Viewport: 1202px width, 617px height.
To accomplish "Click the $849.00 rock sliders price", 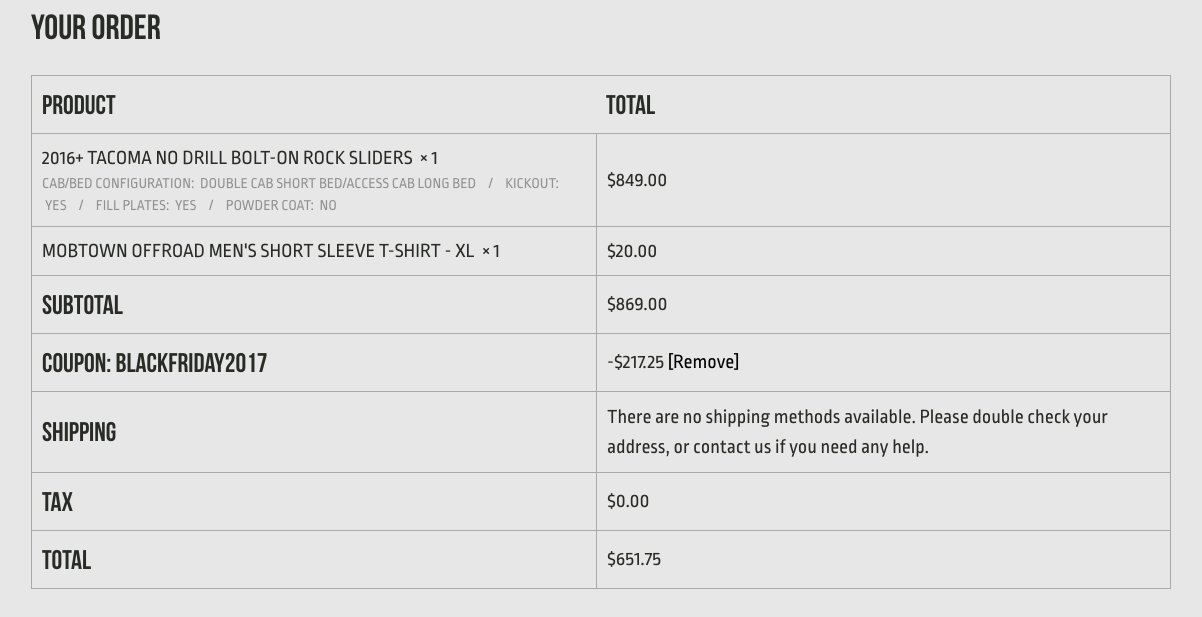I will click(x=637, y=180).
